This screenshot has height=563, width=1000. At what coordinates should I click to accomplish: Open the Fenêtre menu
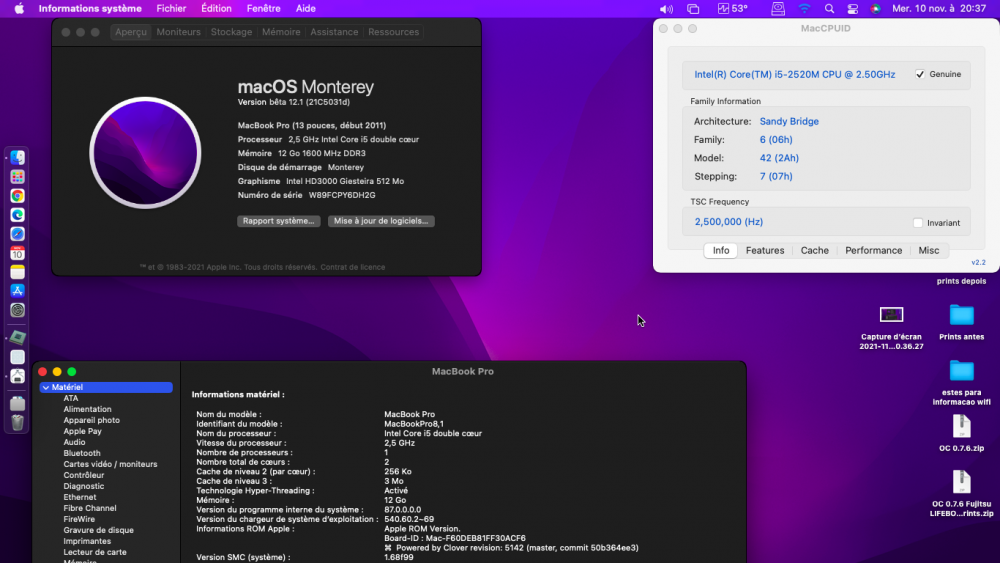(263, 8)
